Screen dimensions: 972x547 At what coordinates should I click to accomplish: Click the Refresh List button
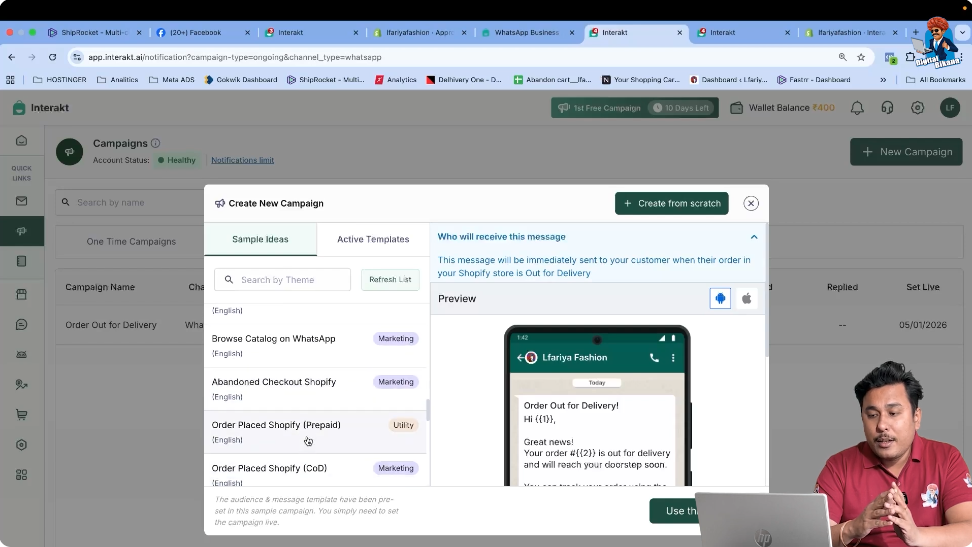point(391,280)
